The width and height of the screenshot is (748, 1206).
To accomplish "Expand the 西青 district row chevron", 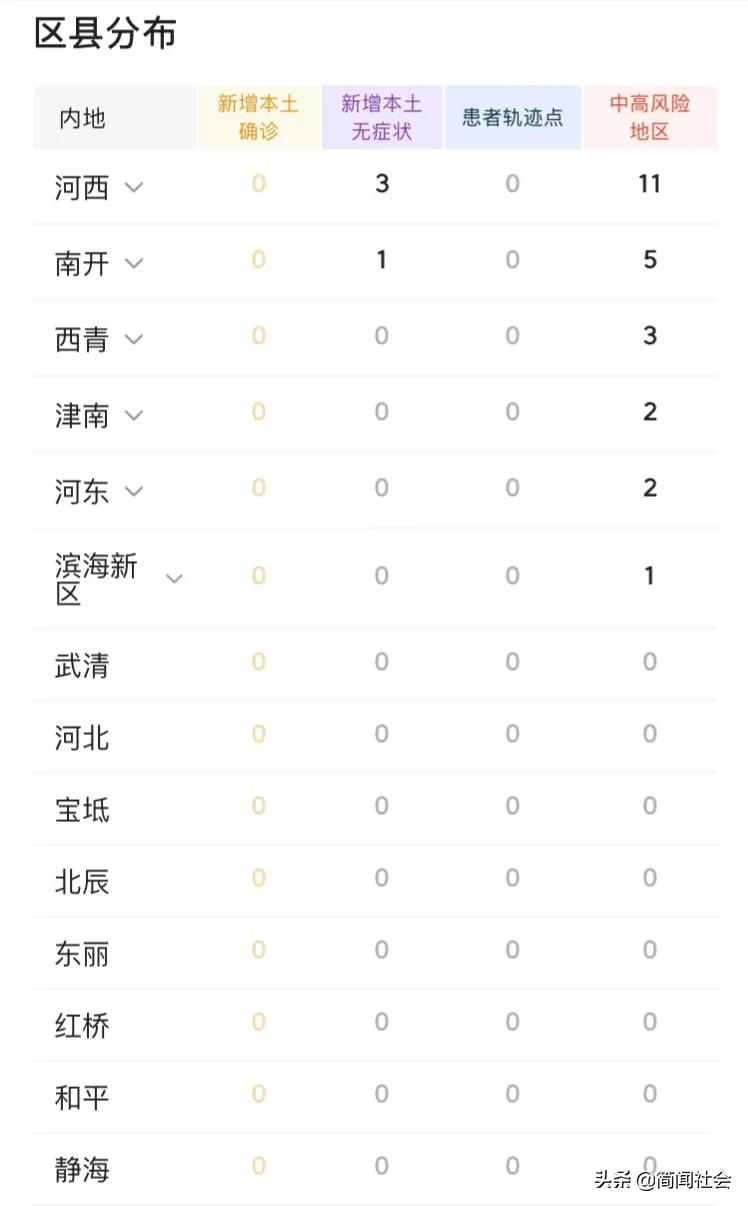I will 133,339.
